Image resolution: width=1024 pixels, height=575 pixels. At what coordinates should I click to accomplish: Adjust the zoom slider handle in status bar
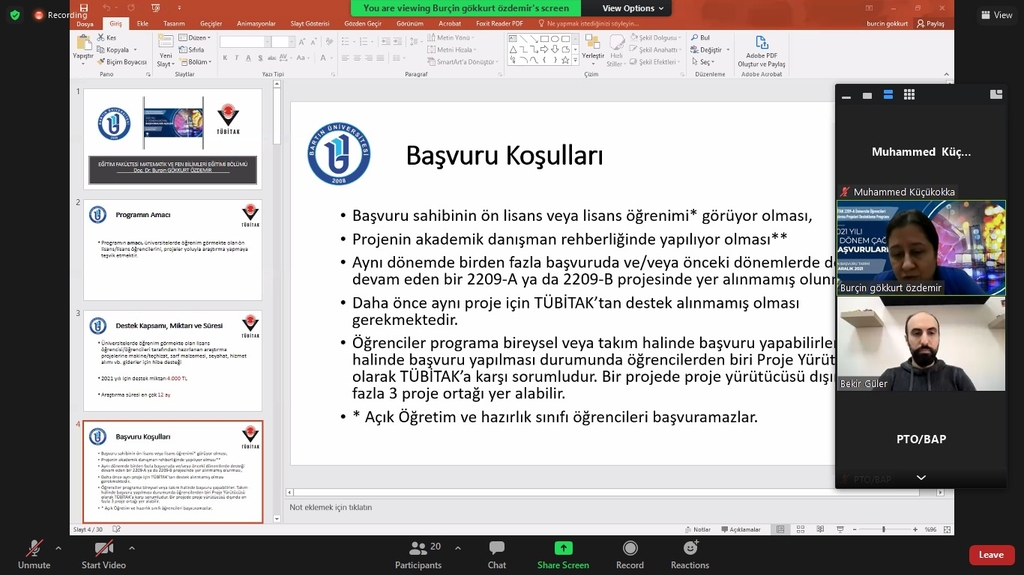(x=884, y=529)
